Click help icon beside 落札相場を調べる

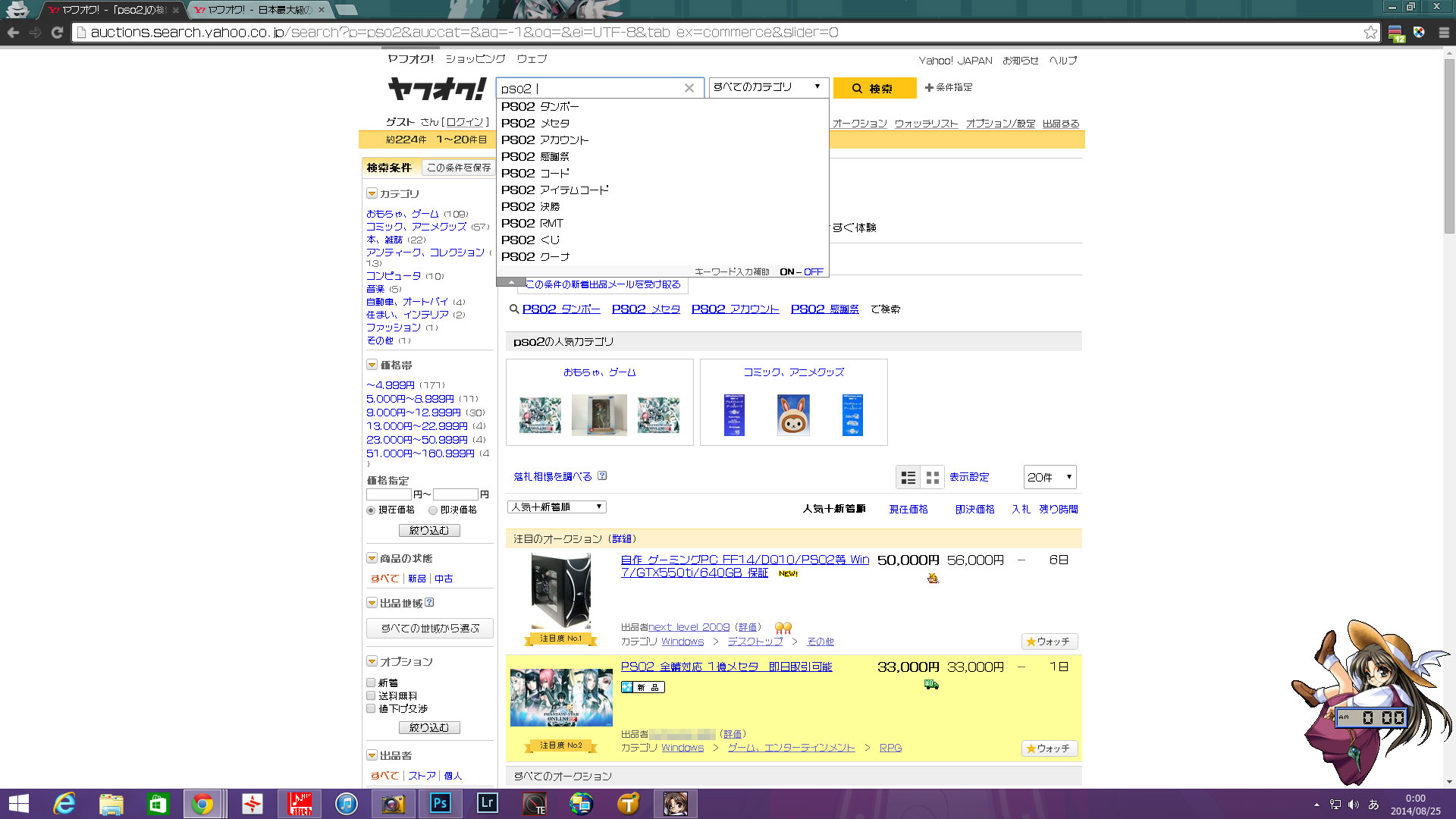point(602,476)
